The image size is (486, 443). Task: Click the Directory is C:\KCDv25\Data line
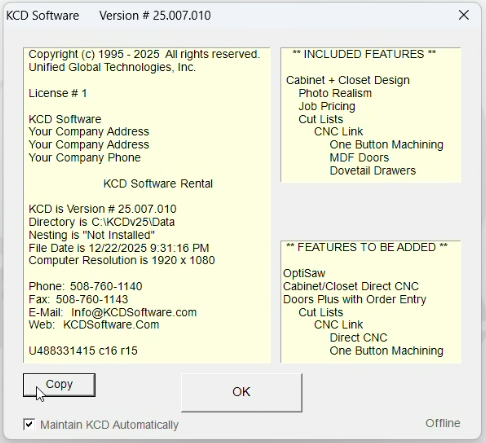click(101, 222)
